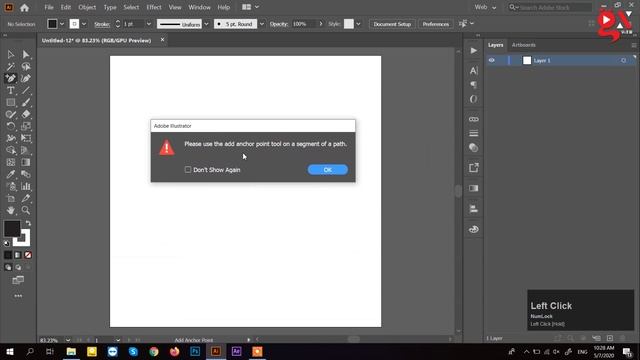Set paint mode to Color

(x=8, y=255)
